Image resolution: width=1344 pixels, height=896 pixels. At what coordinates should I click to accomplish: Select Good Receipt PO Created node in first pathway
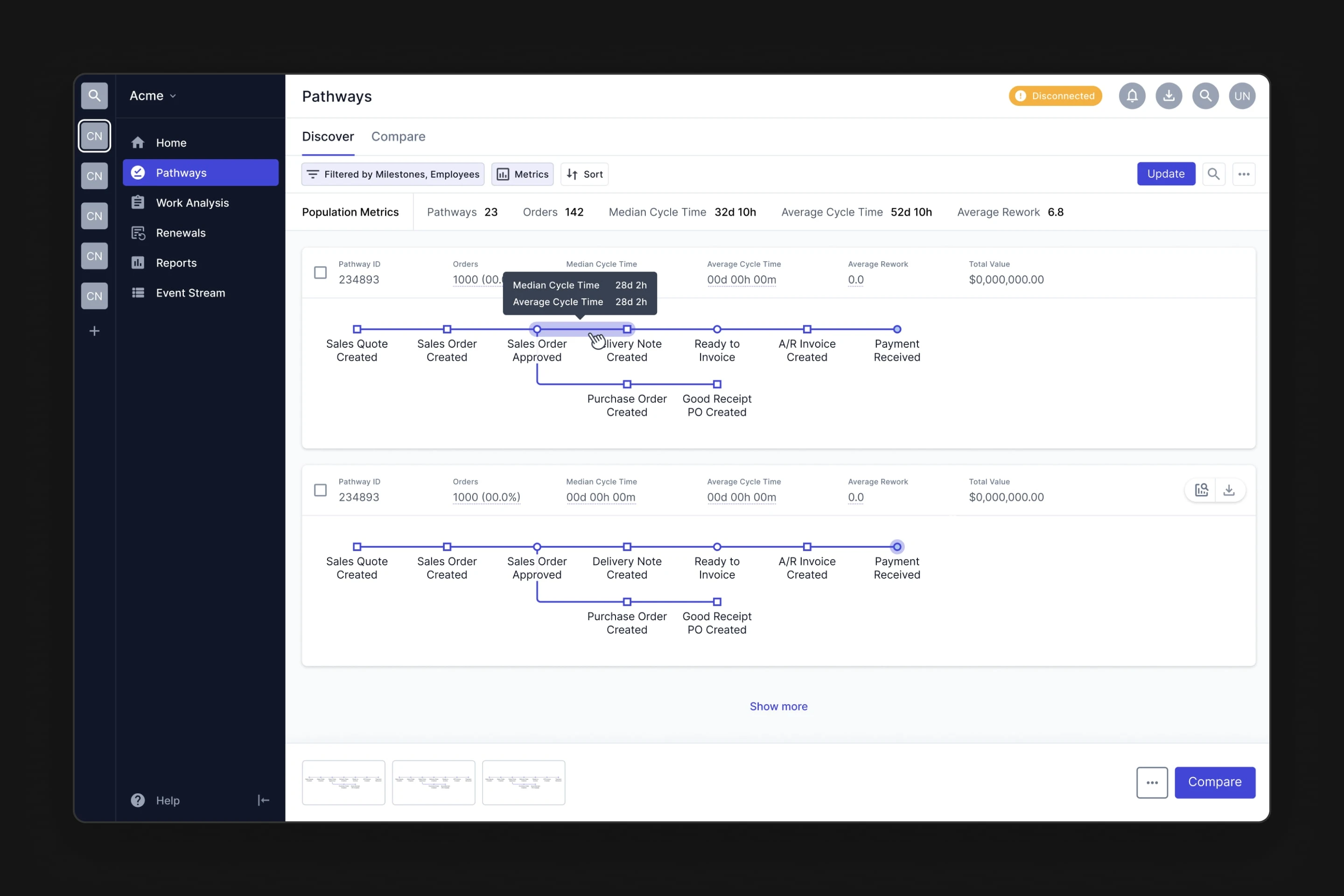click(x=717, y=384)
